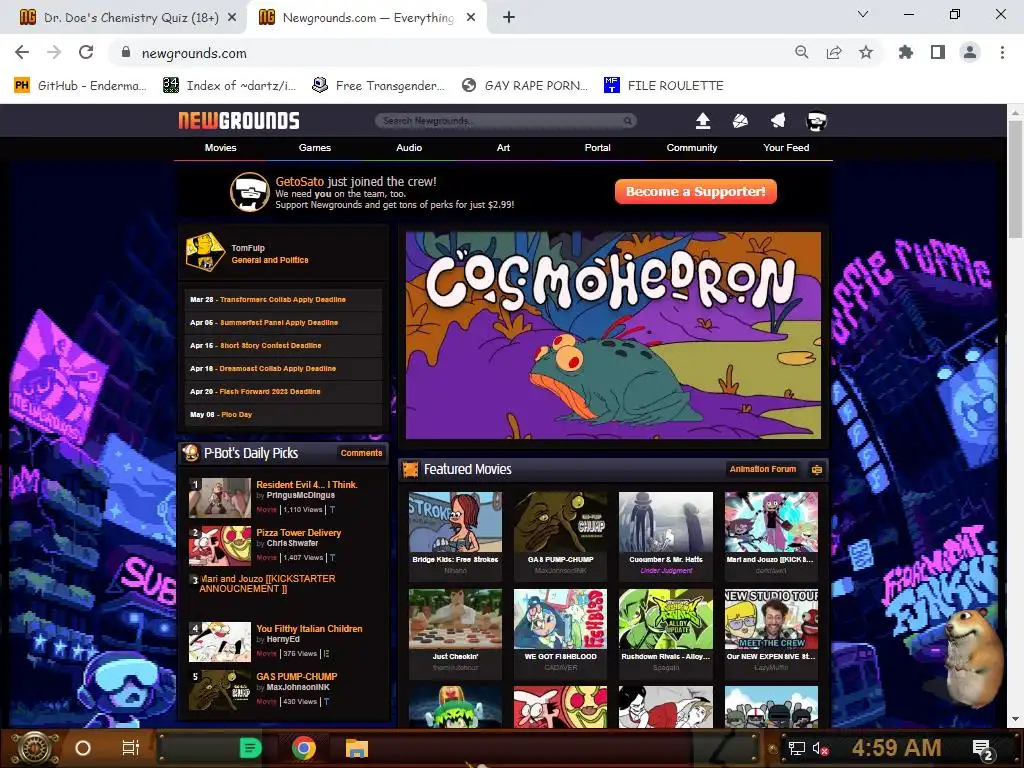The height and width of the screenshot is (768, 1024).
Task: Click the Comments button on Daily Picks
Action: point(361,453)
